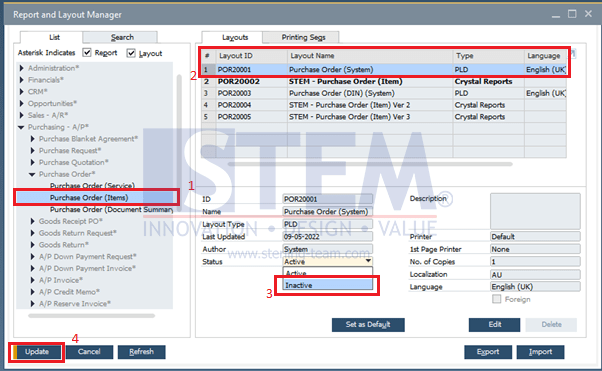Expand the CRM tree node
602x371 pixels.
point(22,92)
